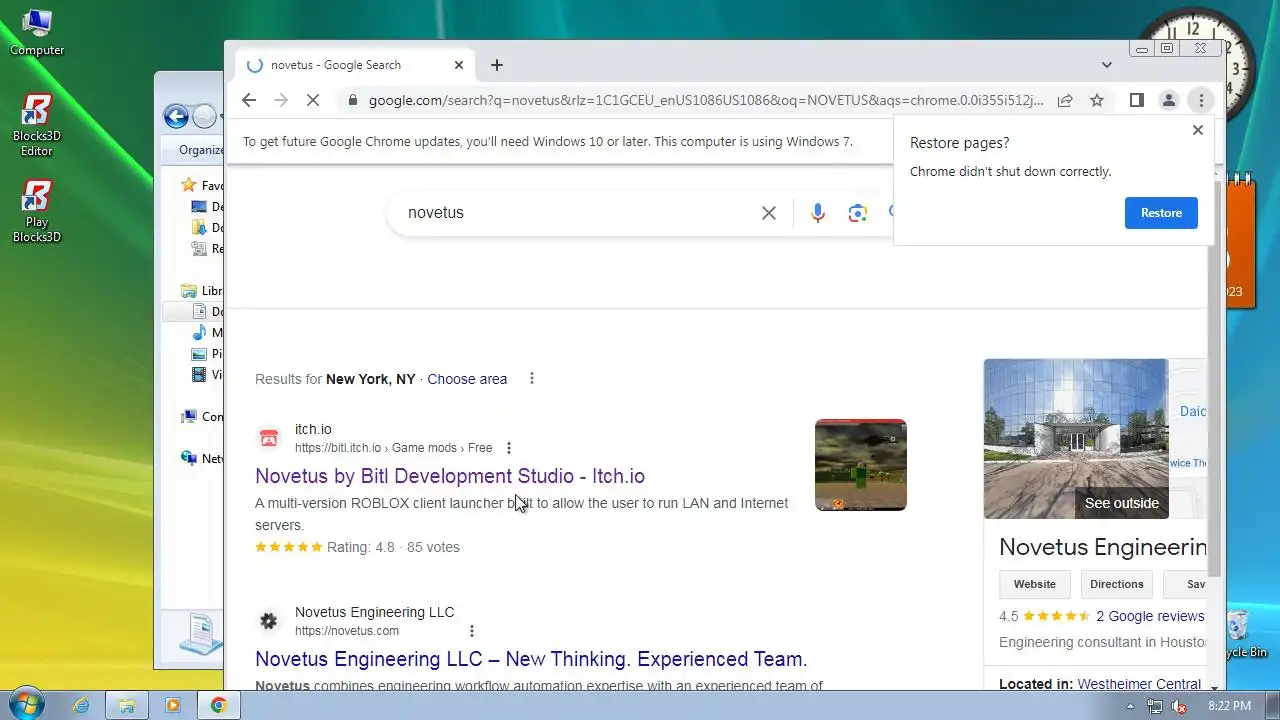Click the Chrome address bar URL
The height and width of the screenshot is (720, 1280).
click(705, 100)
